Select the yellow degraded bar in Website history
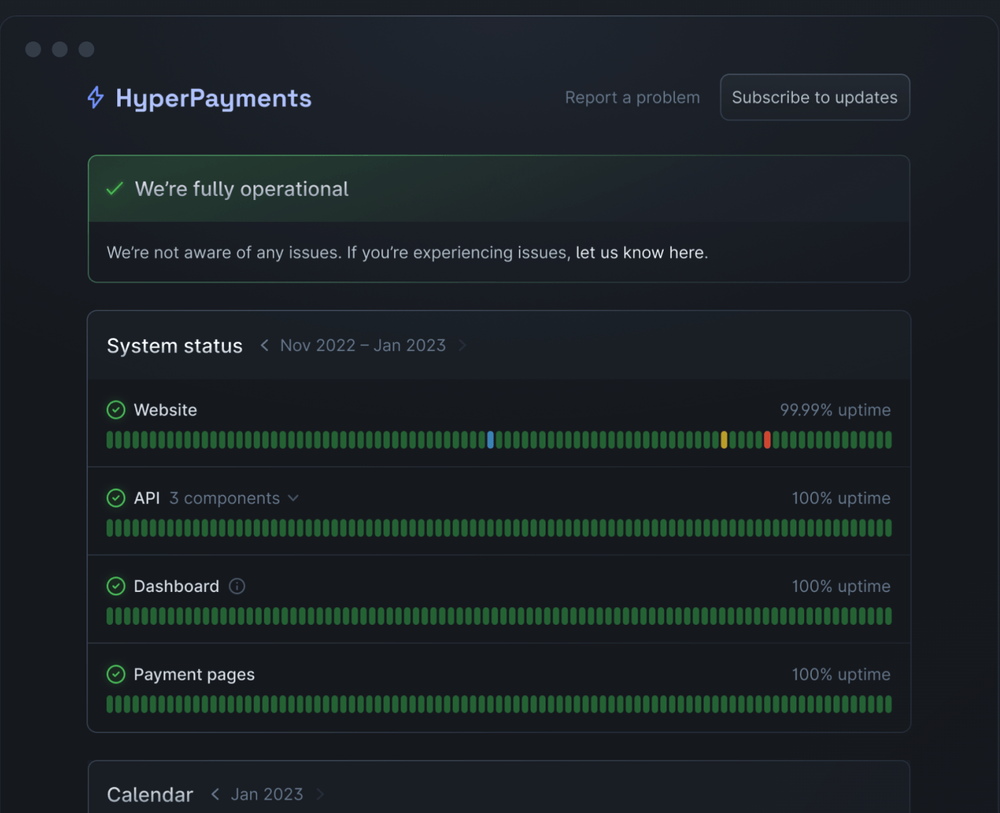The image size is (1000, 813). coord(724,439)
